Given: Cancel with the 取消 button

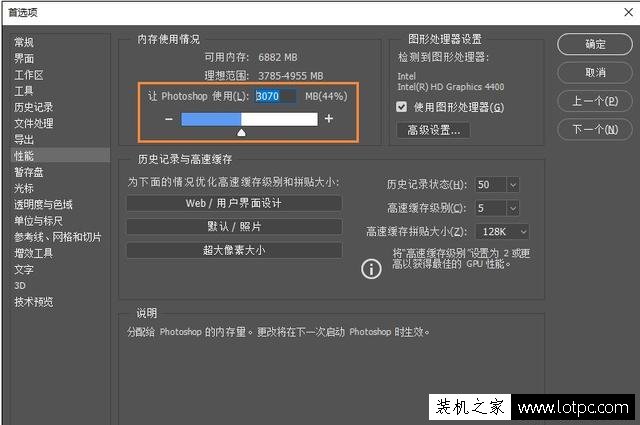Looking at the screenshot, I should click(595, 73).
